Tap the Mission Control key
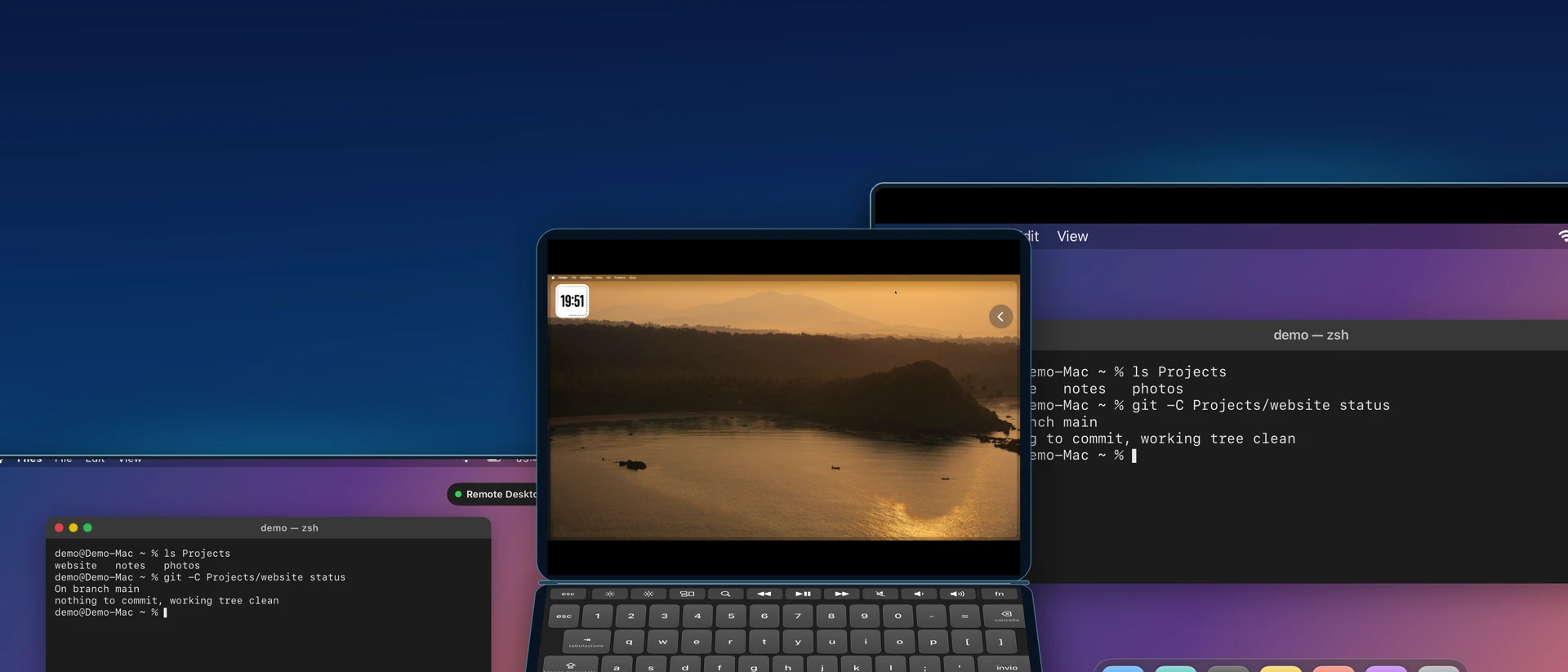1568x672 pixels. 687,594
